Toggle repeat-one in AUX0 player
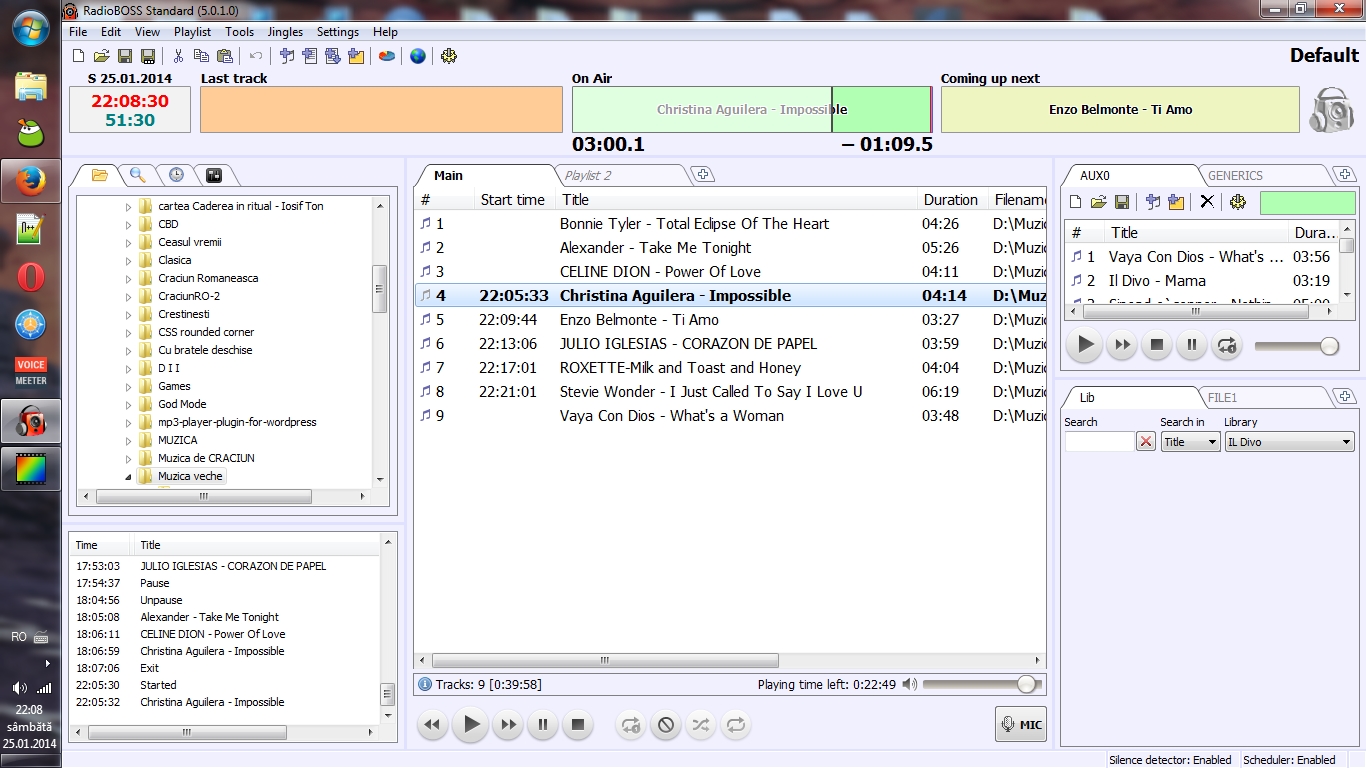 click(x=1227, y=346)
